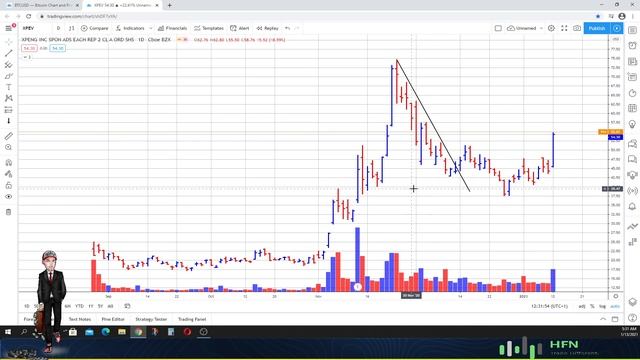
Task: Click the red 54.30 sell price box
Action: pos(29,48)
